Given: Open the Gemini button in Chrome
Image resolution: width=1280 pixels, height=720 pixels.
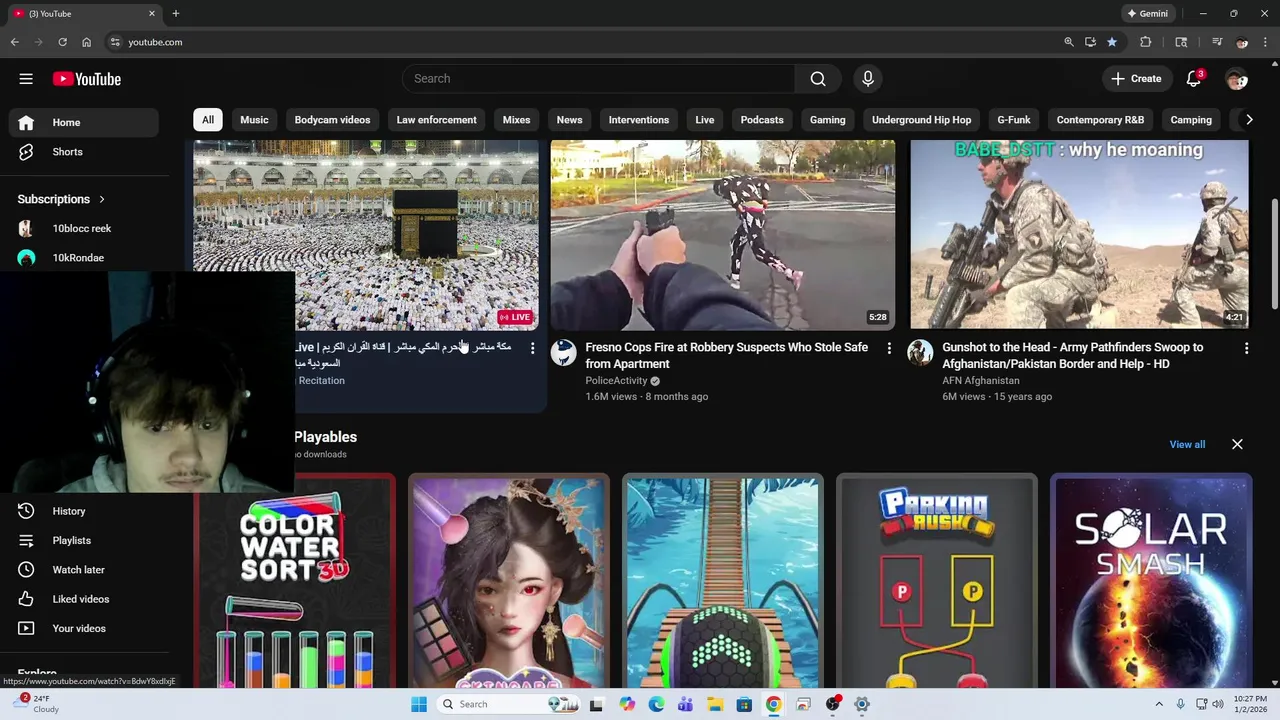Looking at the screenshot, I should pyautogui.click(x=1148, y=14).
